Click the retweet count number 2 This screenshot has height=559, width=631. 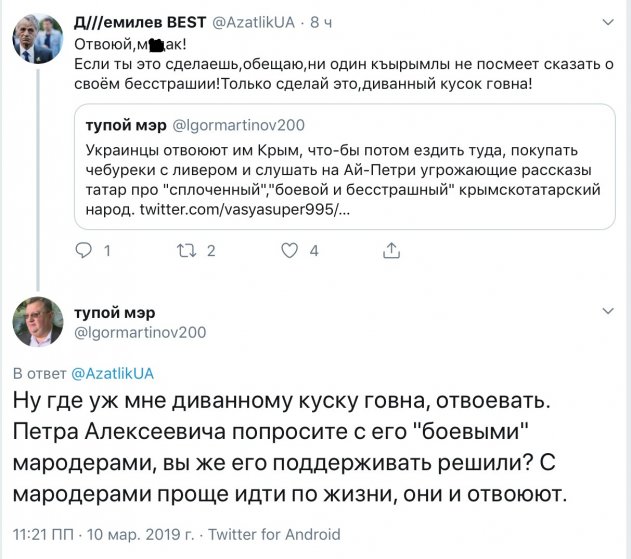[211, 251]
